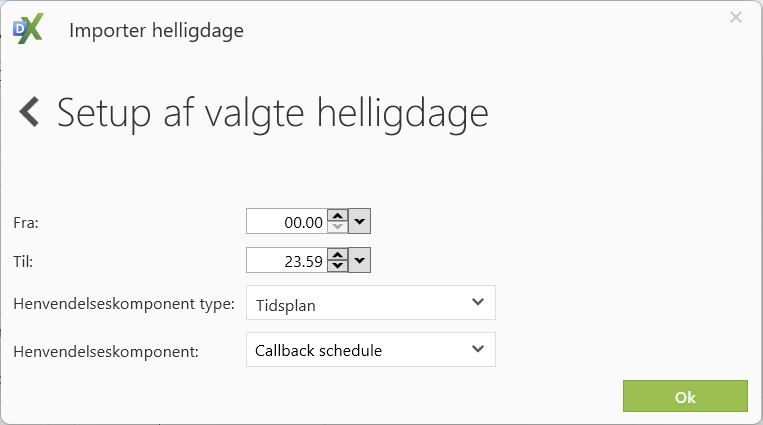The height and width of the screenshot is (425, 763).
Task: Close the Importer helligdage dialog
Action: (736, 17)
